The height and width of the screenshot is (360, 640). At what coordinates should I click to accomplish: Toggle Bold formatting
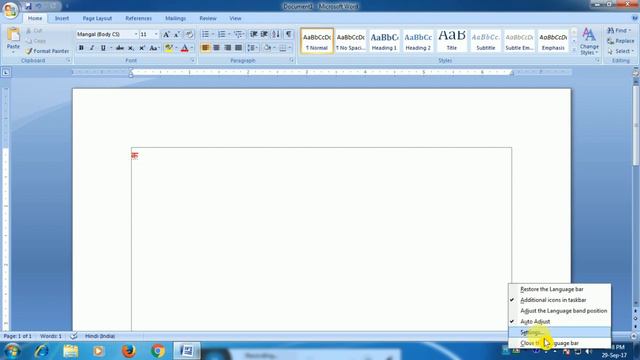coord(81,48)
